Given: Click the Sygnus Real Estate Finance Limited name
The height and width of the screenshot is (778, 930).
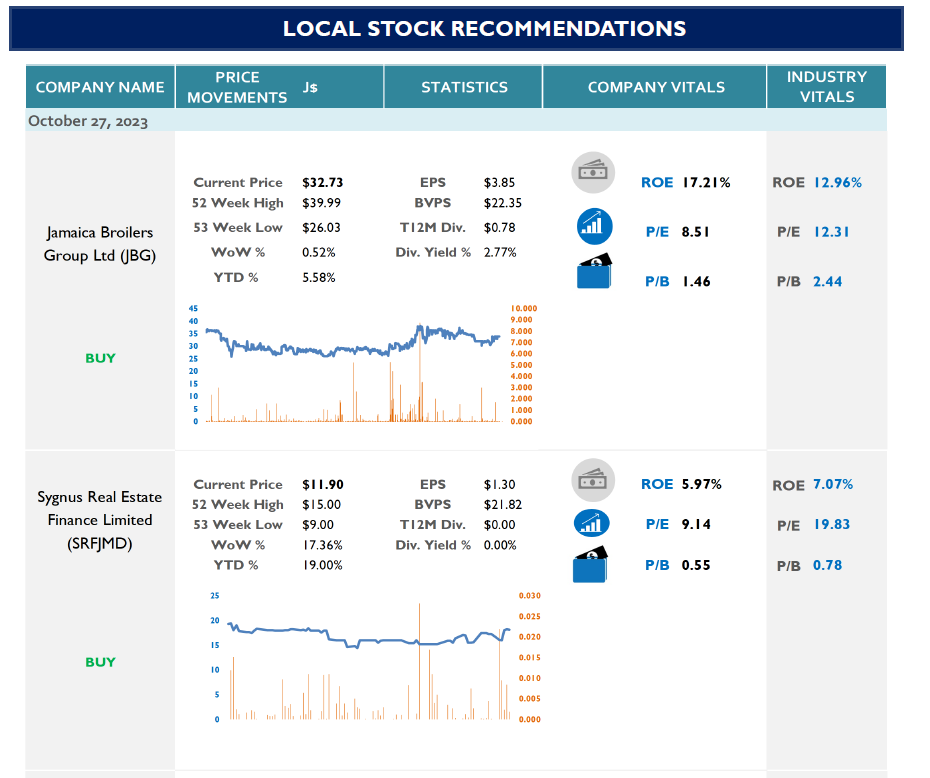Looking at the screenshot, I should click(100, 520).
